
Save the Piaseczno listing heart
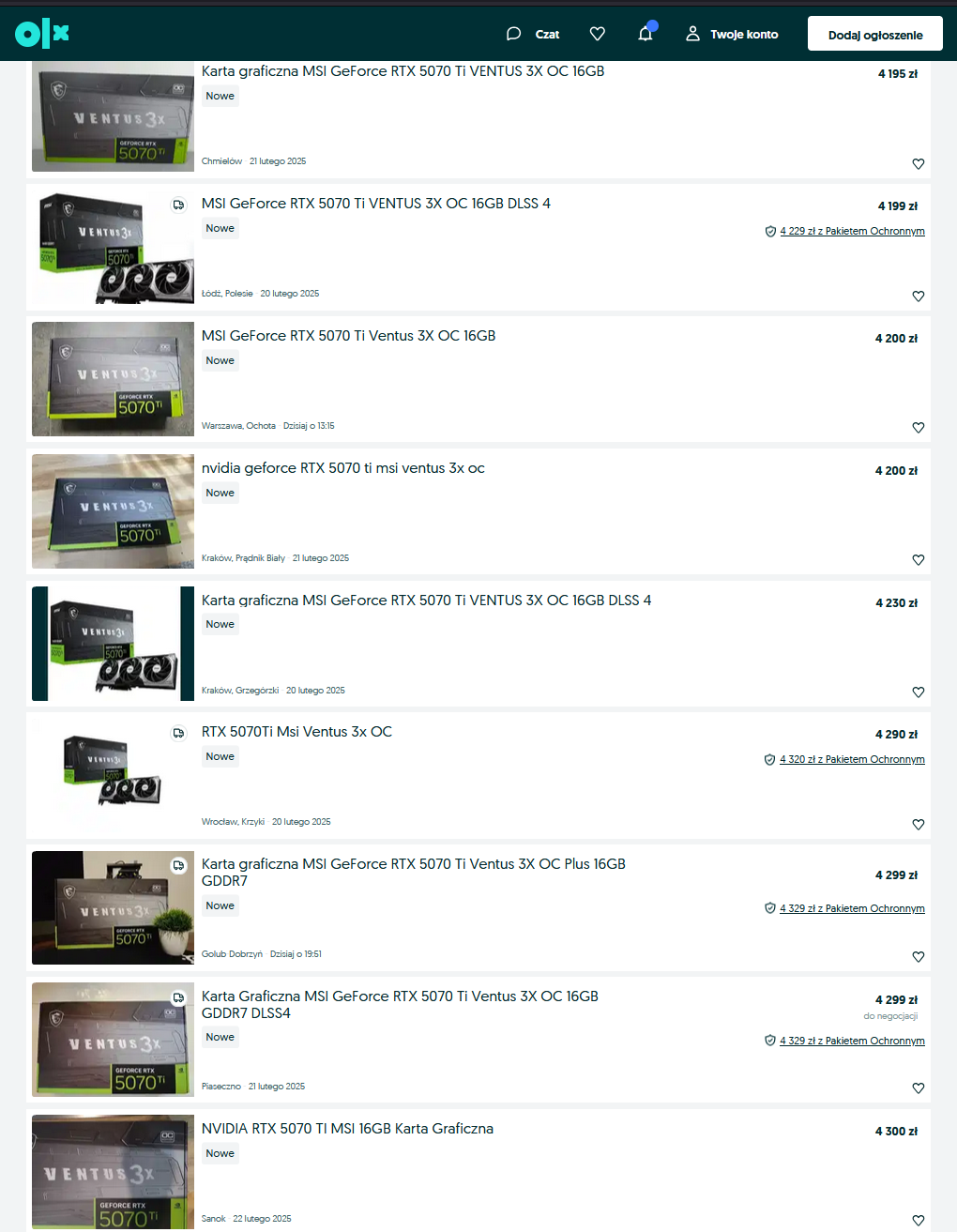(919, 1088)
